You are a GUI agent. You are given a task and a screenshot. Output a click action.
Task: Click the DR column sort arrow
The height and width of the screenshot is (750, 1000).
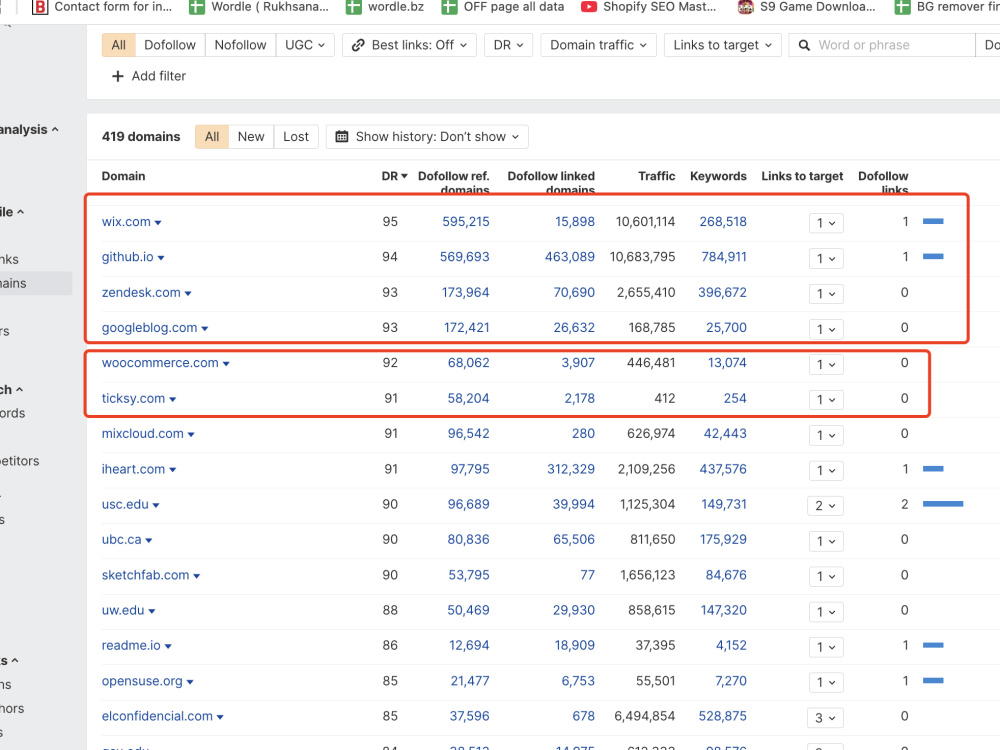404,176
